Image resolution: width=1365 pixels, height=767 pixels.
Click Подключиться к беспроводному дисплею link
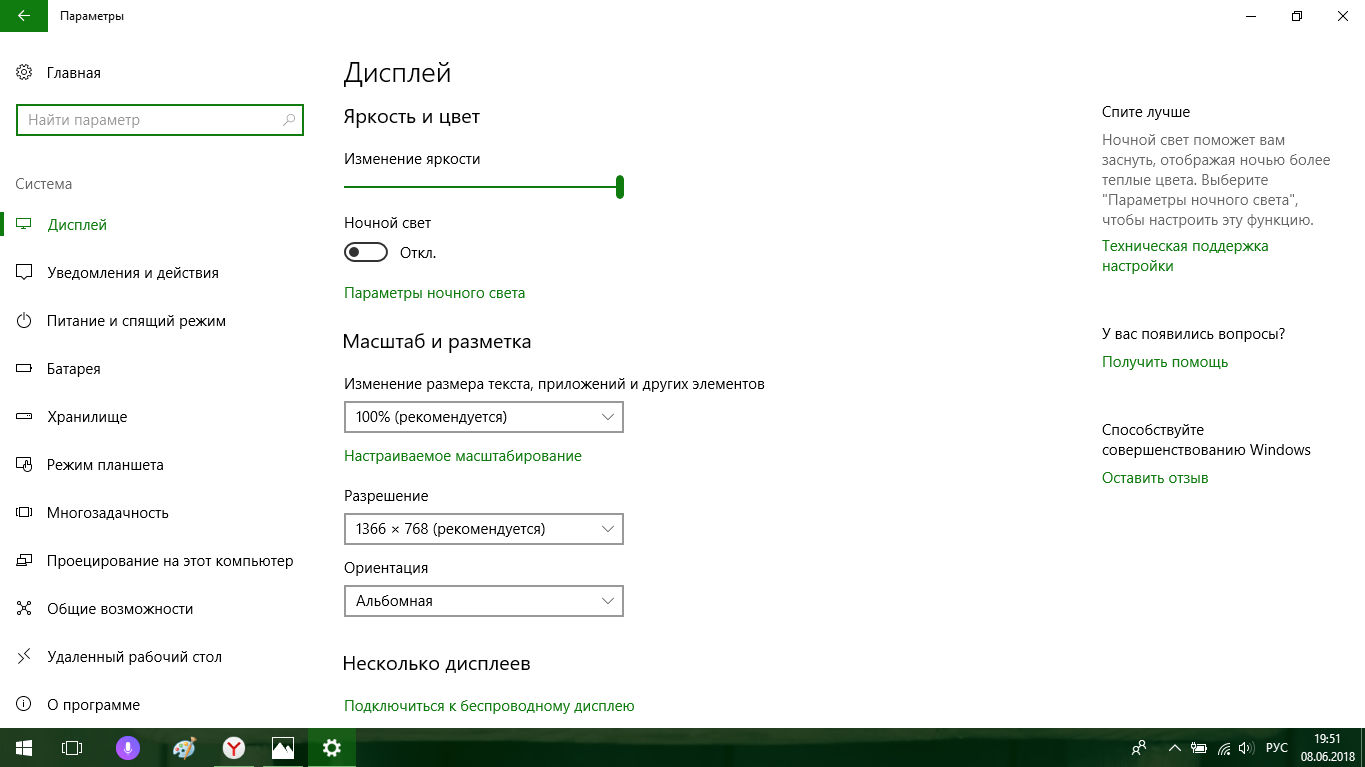[489, 706]
